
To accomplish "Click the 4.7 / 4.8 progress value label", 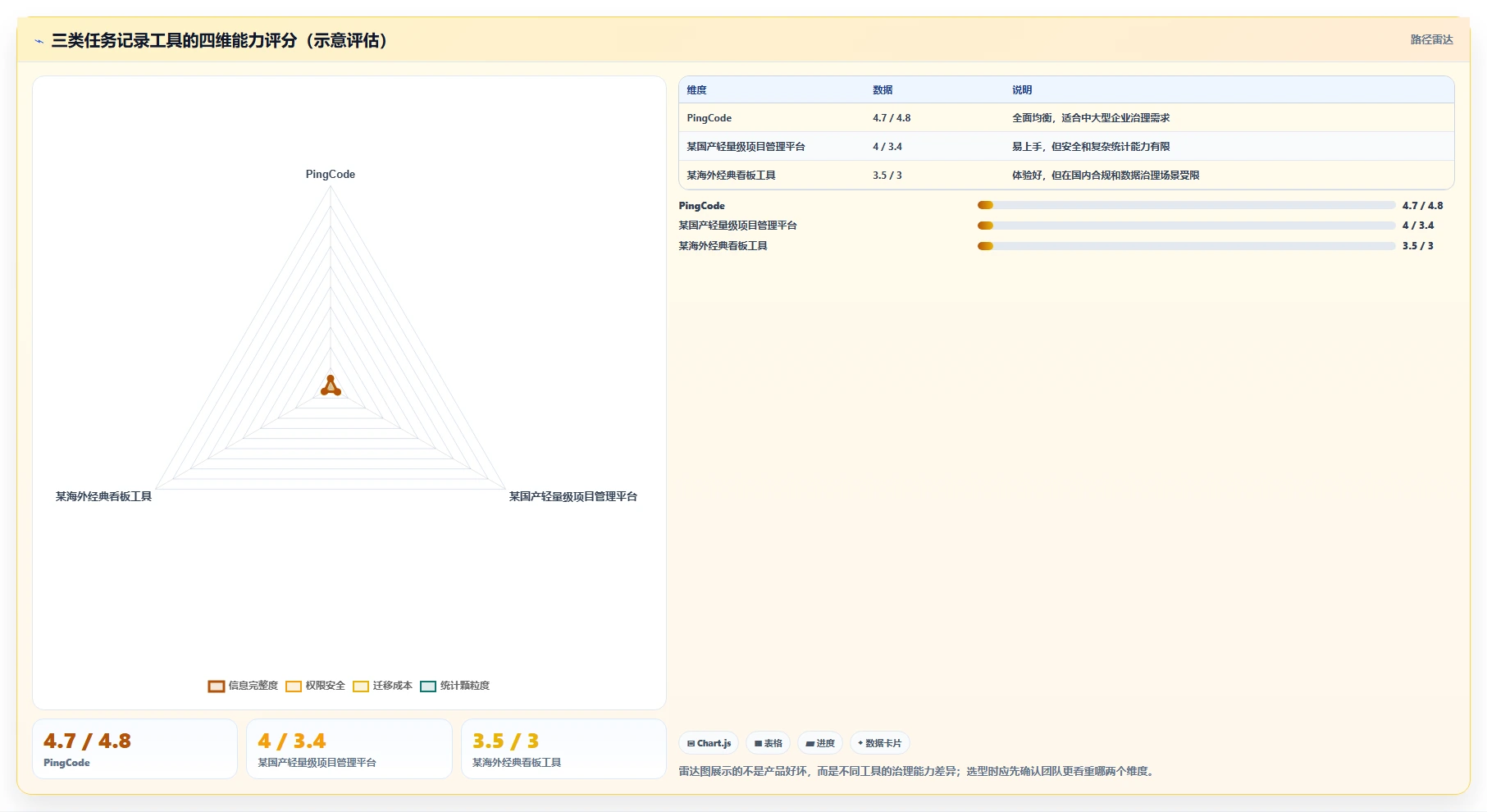I will pos(1422,206).
